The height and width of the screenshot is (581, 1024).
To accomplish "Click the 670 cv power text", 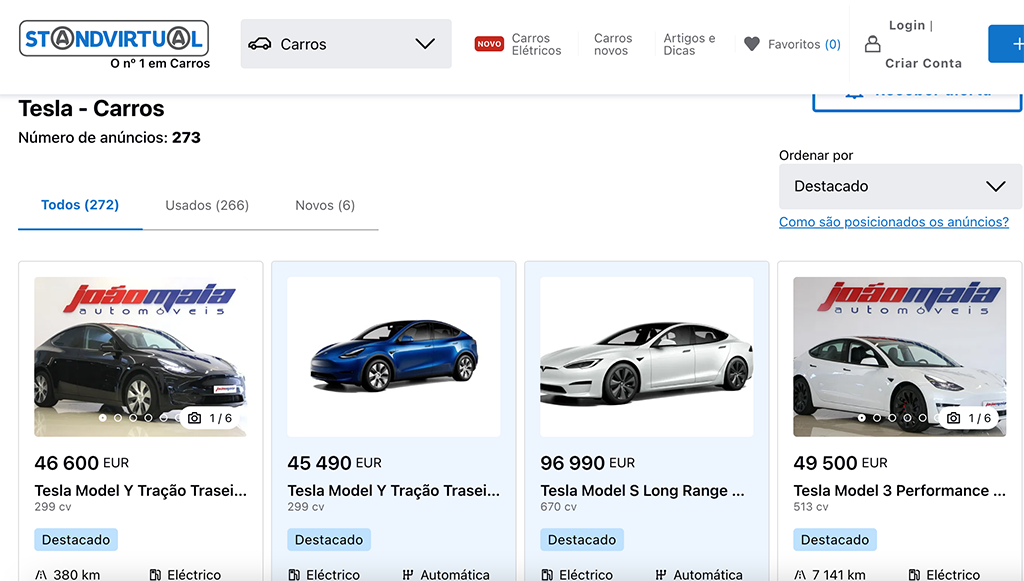I will coord(558,507).
